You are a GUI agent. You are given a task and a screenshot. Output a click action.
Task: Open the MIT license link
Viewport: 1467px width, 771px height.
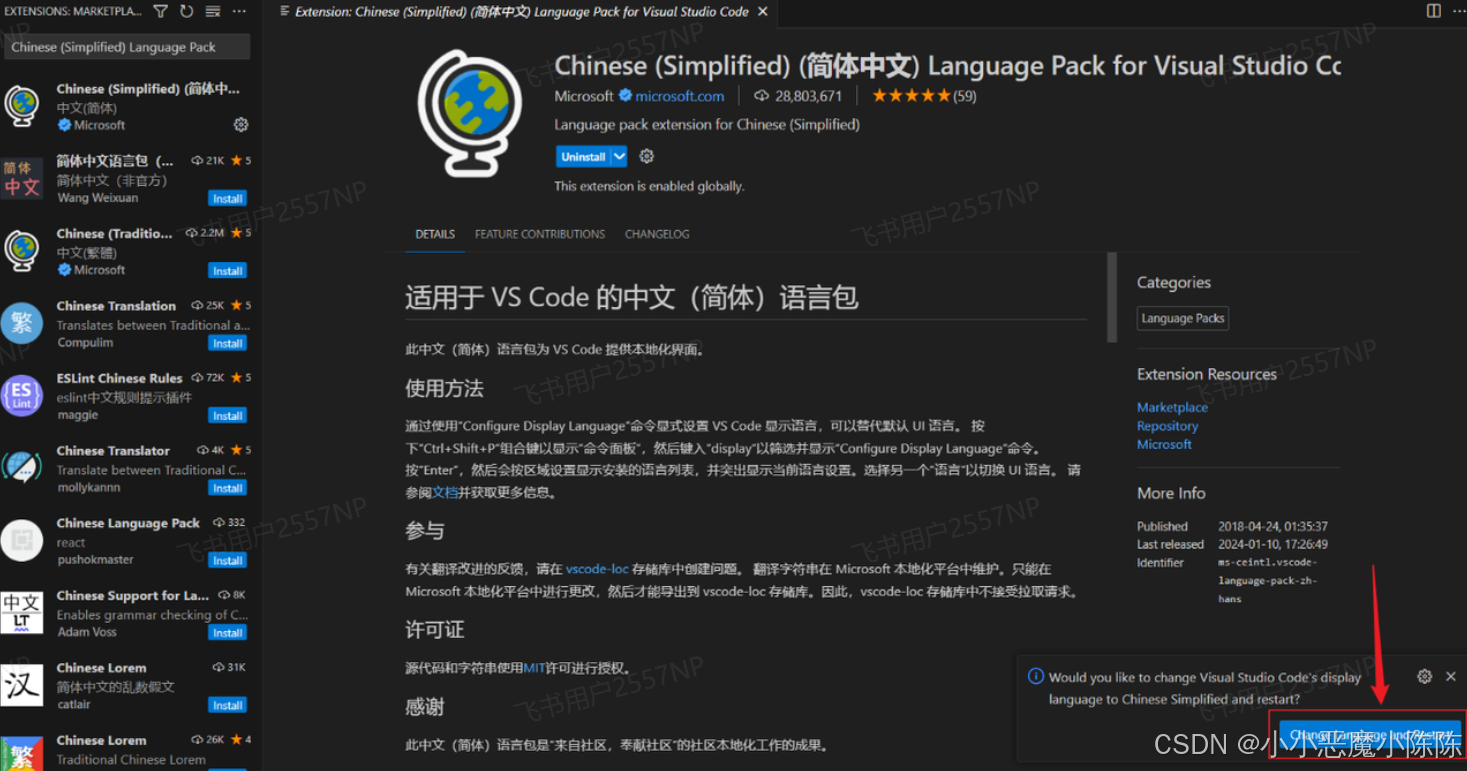tap(535, 668)
